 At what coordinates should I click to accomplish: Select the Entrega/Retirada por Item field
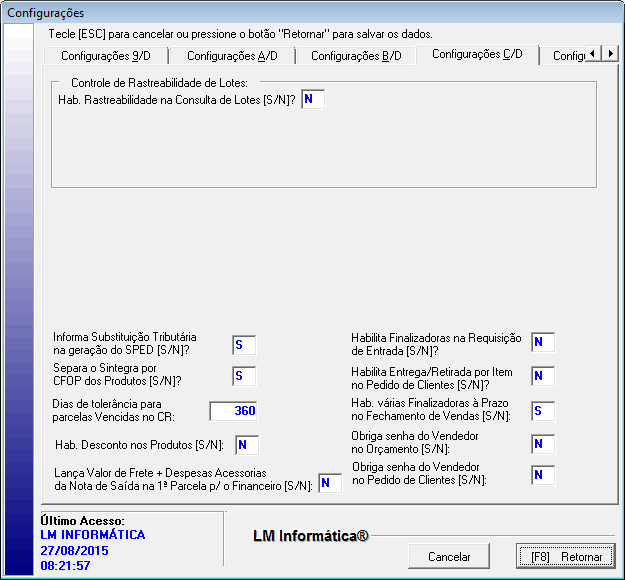(x=542, y=376)
